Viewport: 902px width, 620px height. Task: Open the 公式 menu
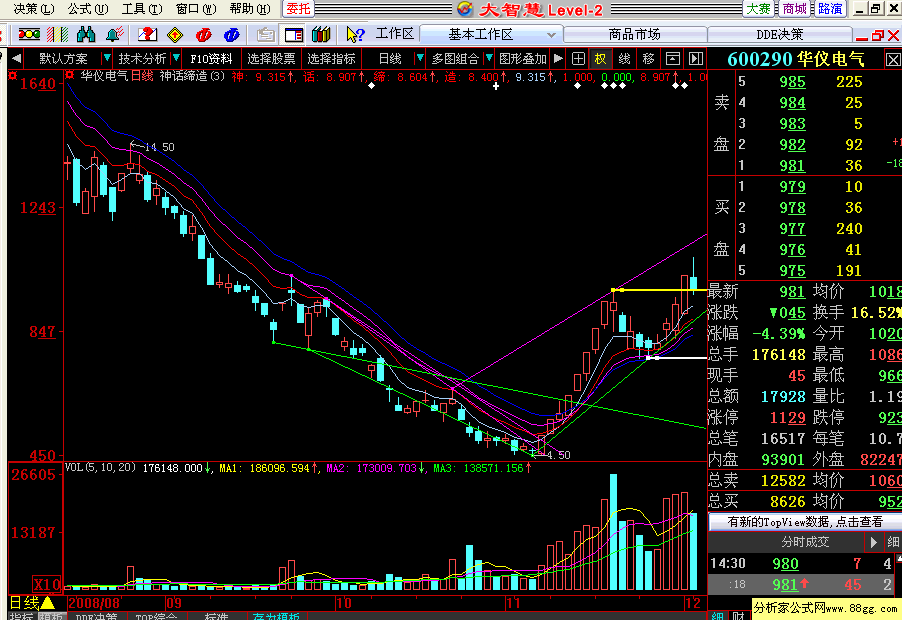87,9
